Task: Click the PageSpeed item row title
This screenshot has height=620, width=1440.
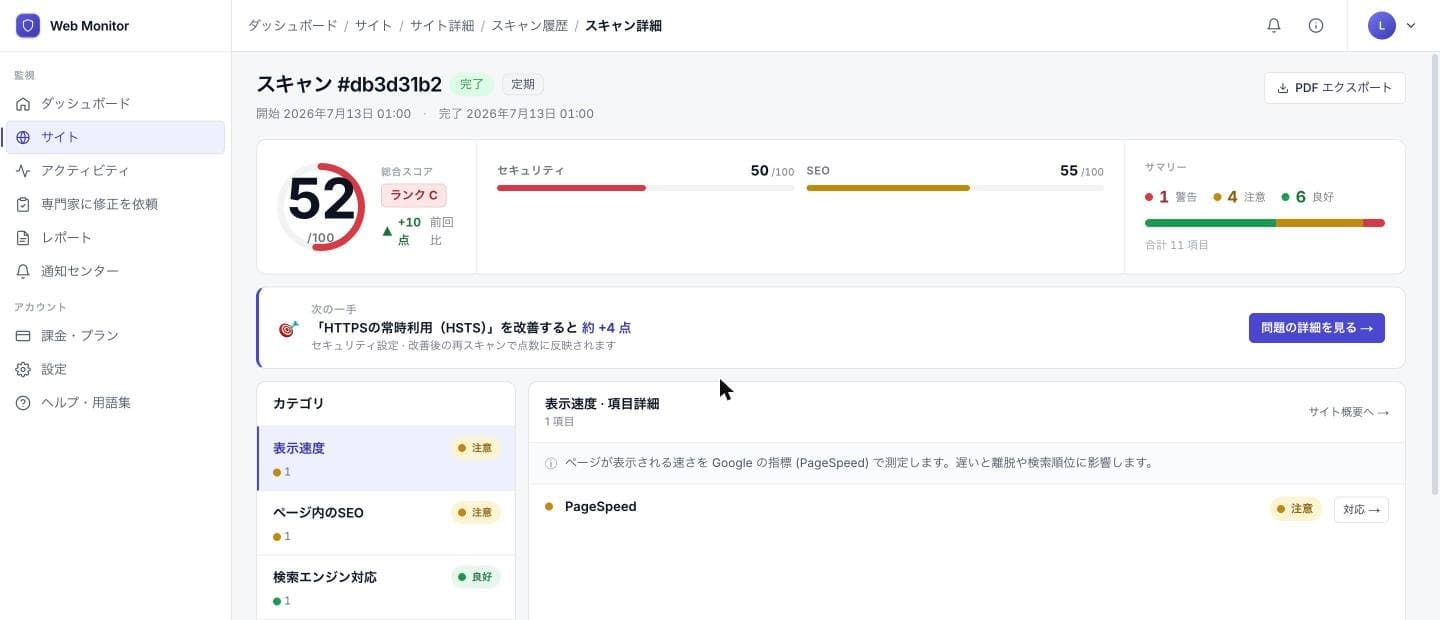Action: click(x=600, y=507)
